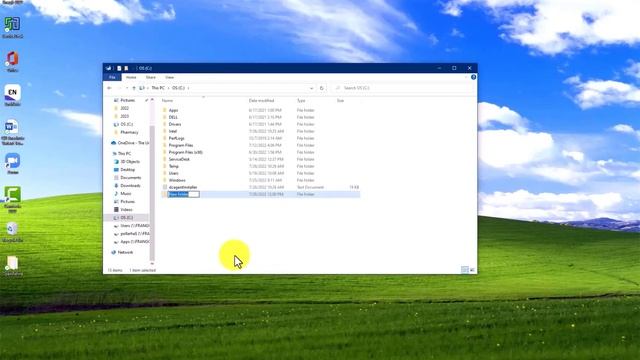Image resolution: width=640 pixels, height=360 pixels.
Task: Click the Search OS (C:) box
Action: pyautogui.click(x=403, y=88)
